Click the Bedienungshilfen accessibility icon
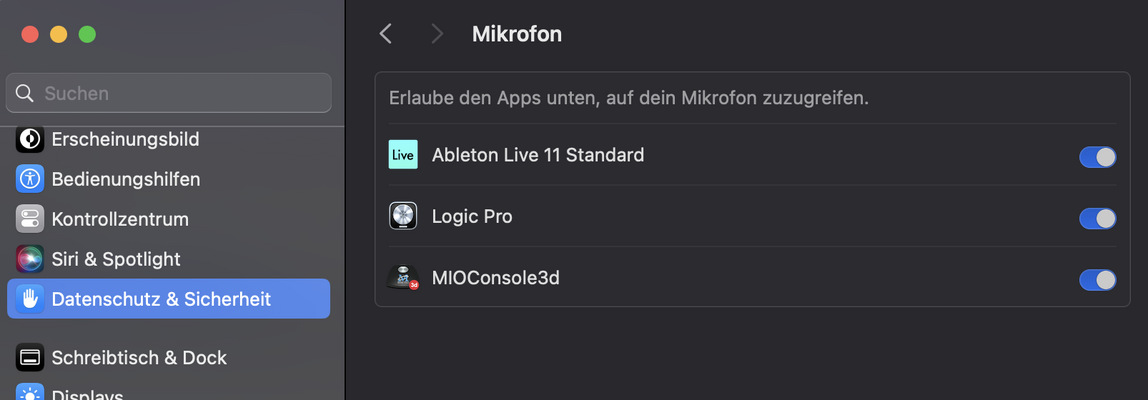The width and height of the screenshot is (1148, 400). pos(30,179)
